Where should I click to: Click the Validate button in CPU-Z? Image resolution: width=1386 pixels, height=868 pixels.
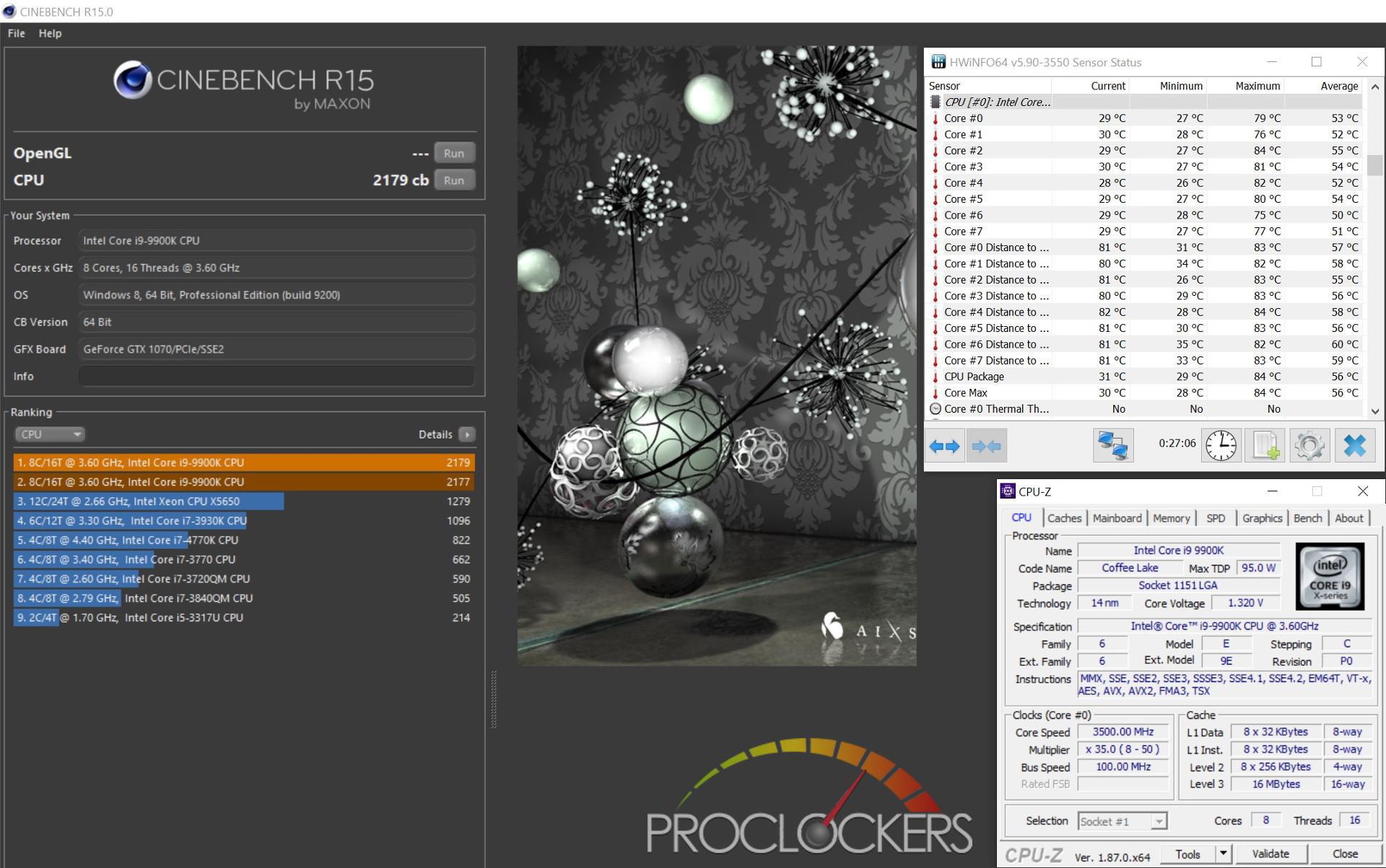coord(1270,854)
